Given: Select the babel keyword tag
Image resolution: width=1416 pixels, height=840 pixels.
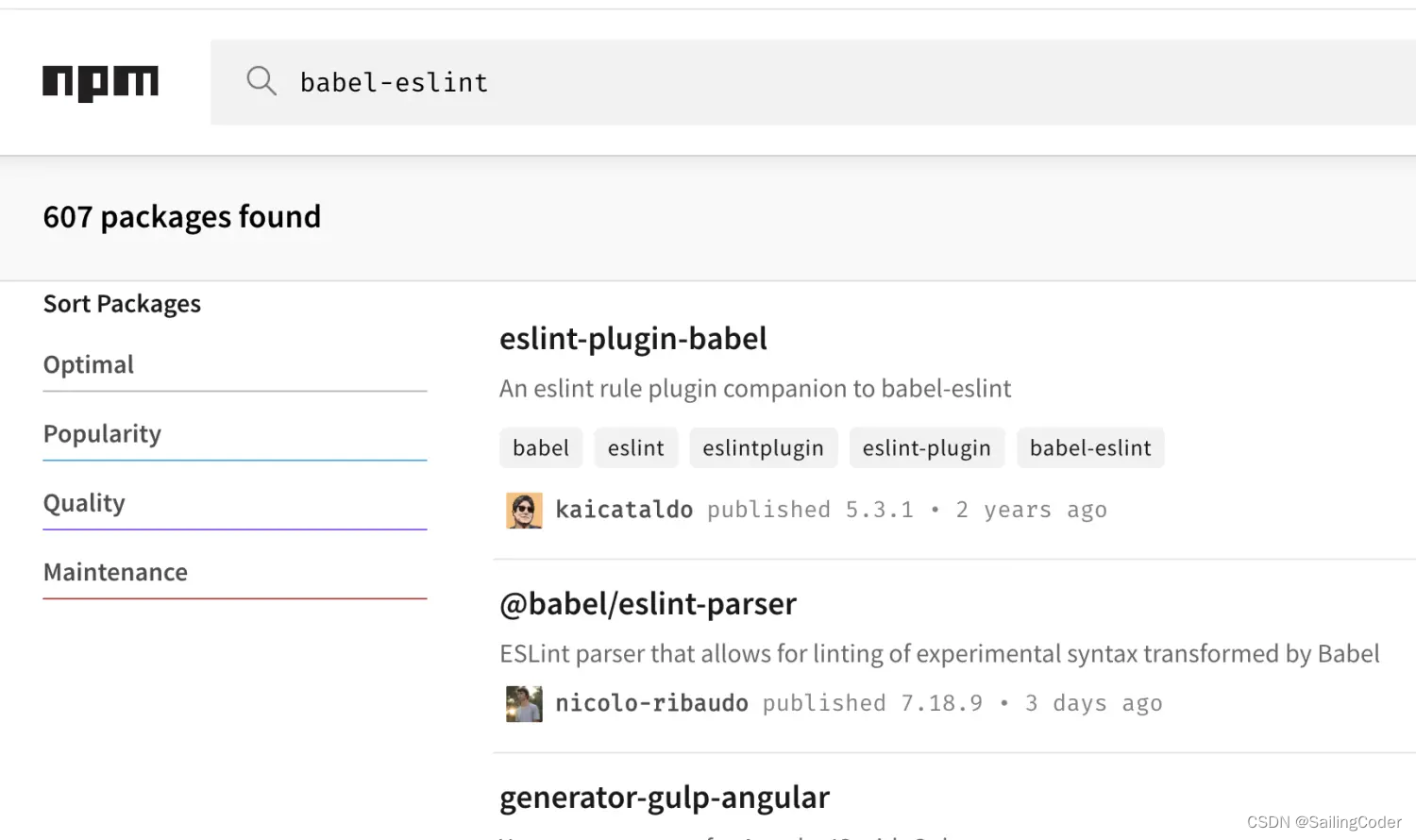Looking at the screenshot, I should pyautogui.click(x=541, y=448).
